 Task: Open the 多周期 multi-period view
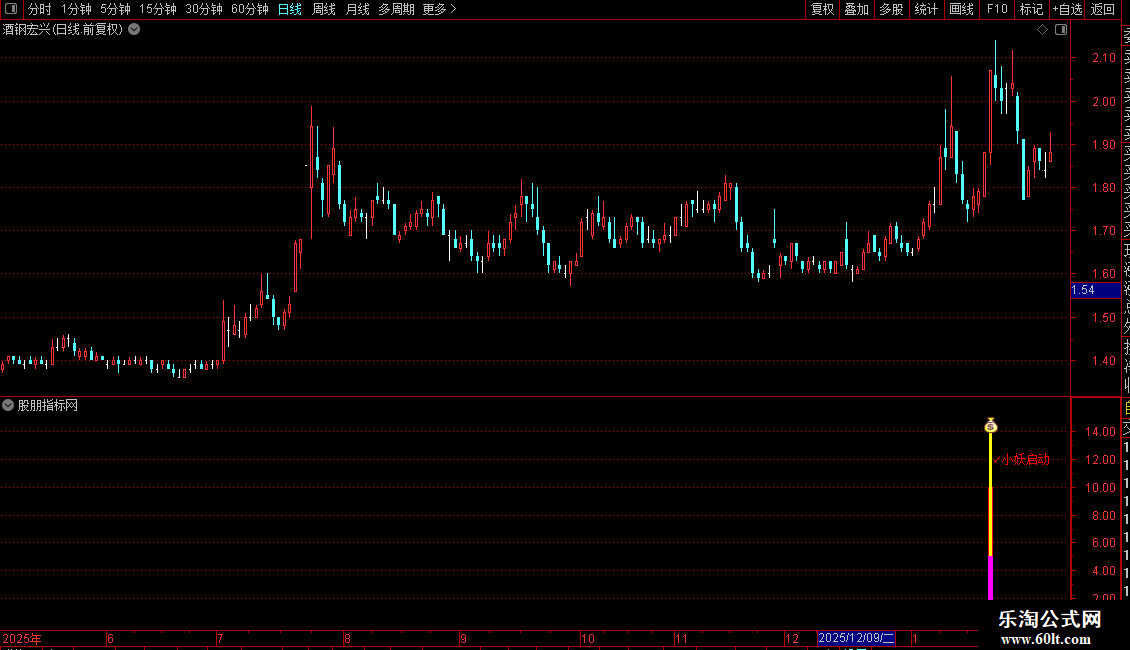click(x=396, y=9)
